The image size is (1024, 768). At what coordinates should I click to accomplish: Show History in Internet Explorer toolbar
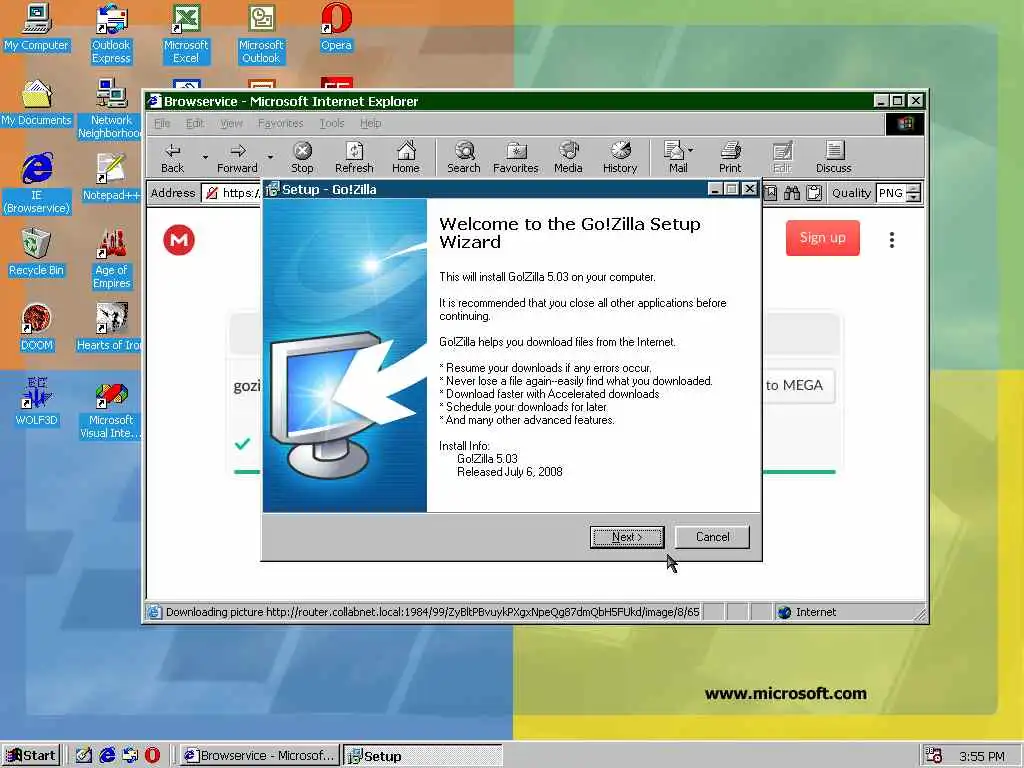(x=620, y=158)
